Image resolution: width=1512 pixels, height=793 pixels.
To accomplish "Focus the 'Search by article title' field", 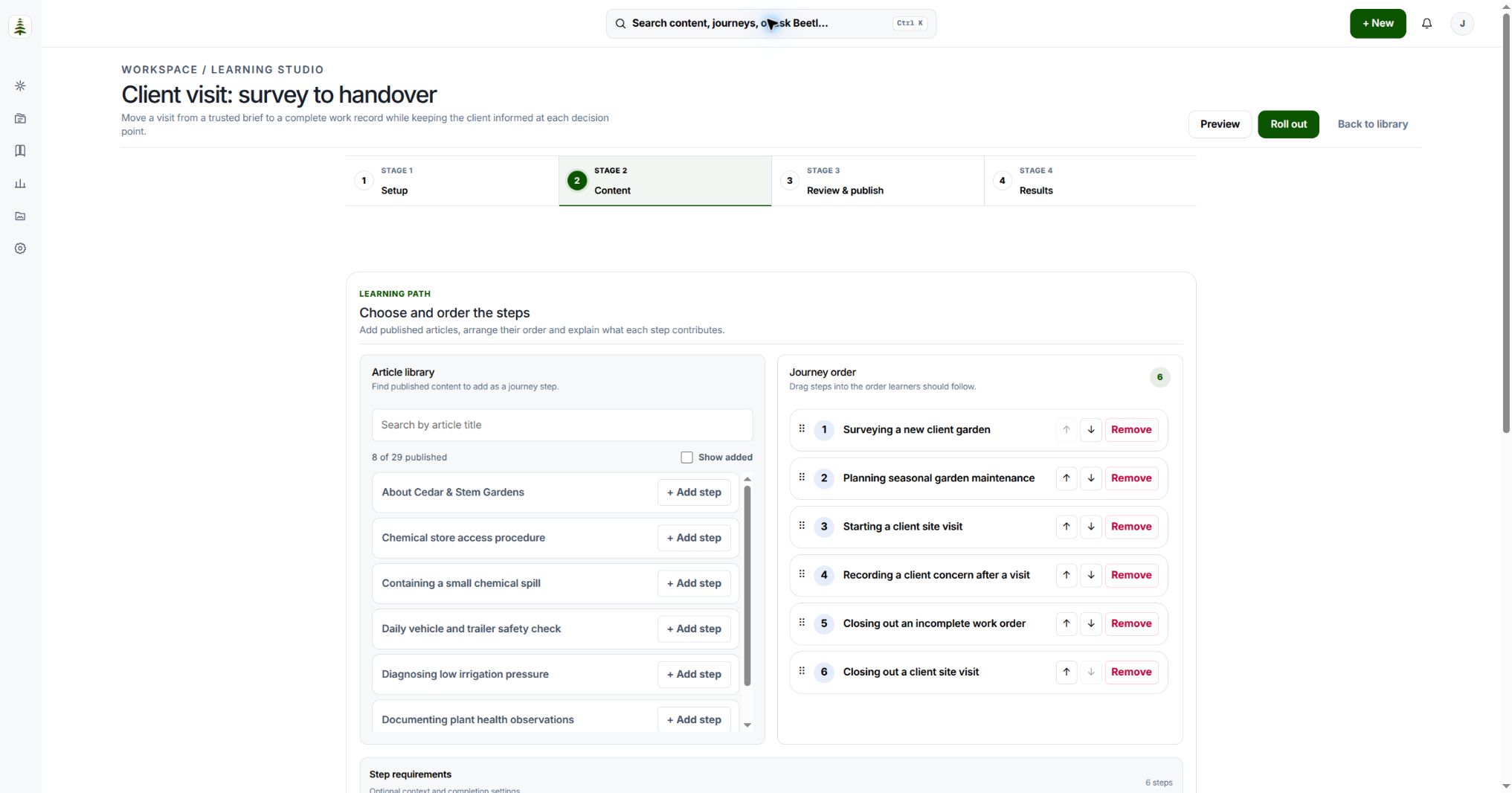I will coord(562,425).
